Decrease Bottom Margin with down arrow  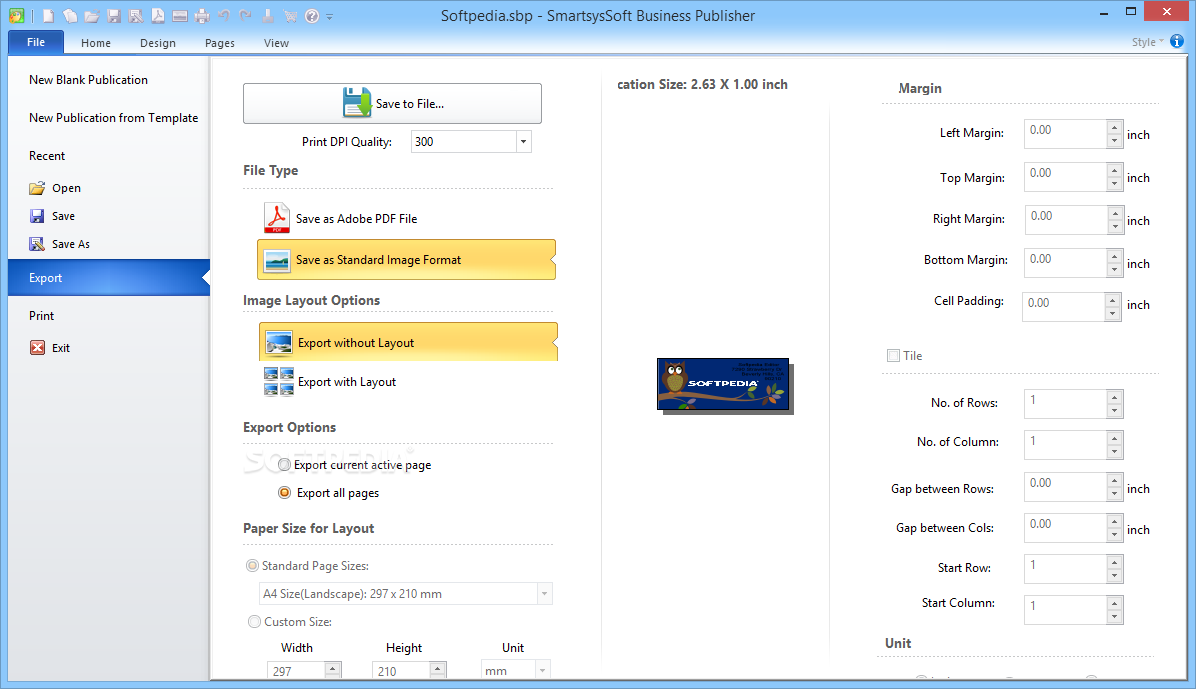1114,269
